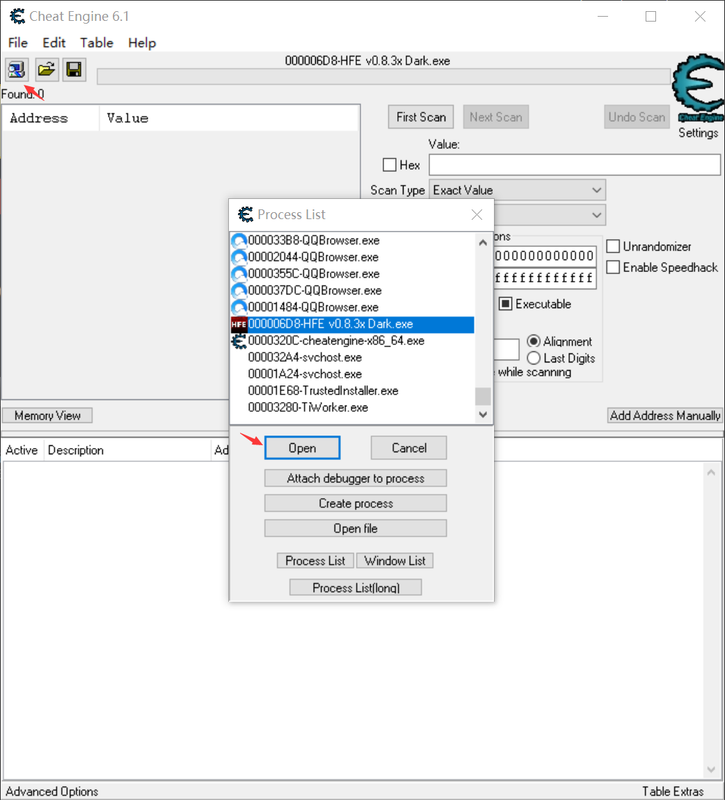Click the Undo Scan button
Image resolution: width=725 pixels, height=800 pixels.
[637, 117]
